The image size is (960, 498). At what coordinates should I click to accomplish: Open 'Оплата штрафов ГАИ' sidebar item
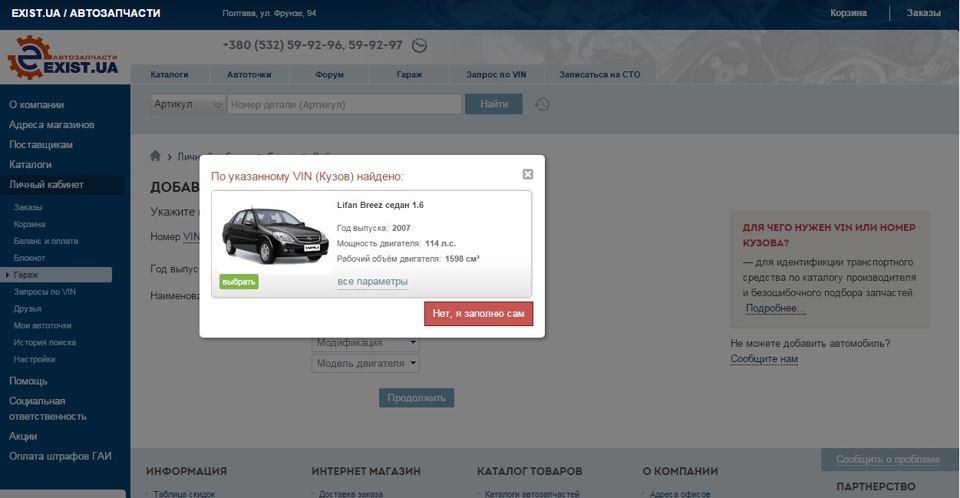coord(60,456)
